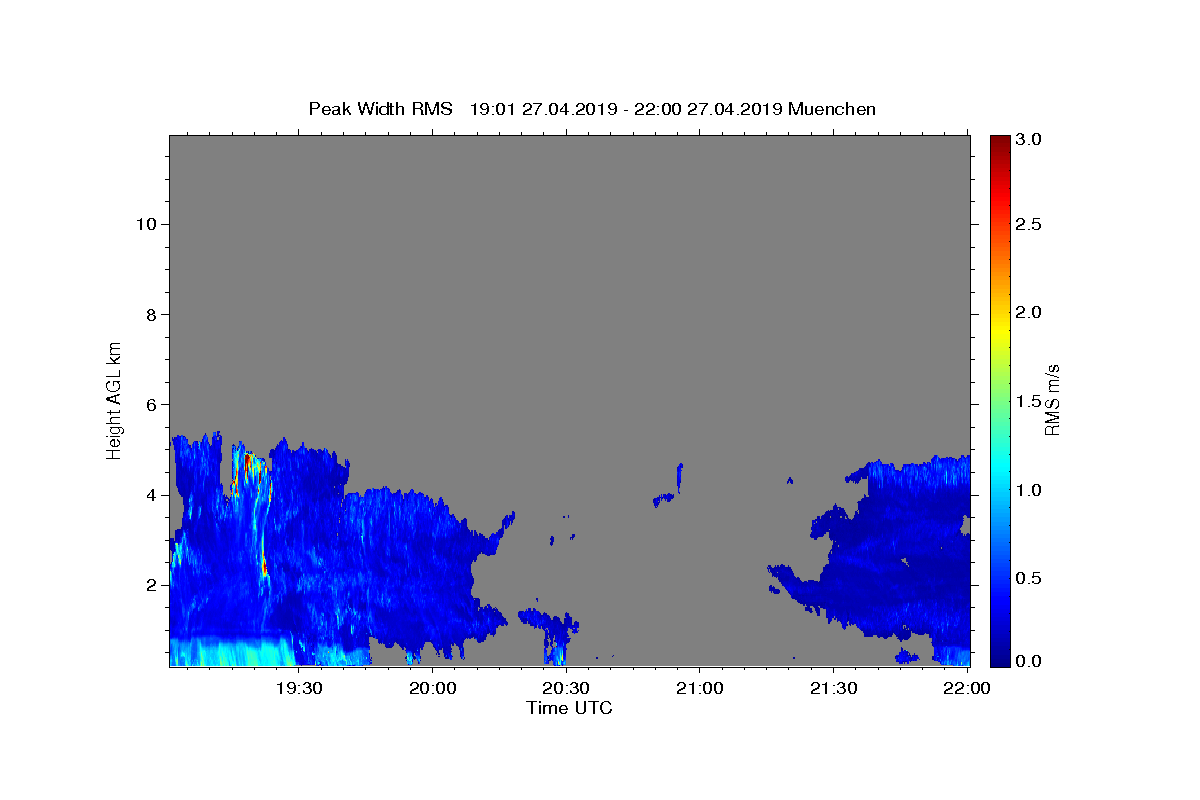This screenshot has height=800, width=1200.
Task: Click the height tick label 2
Action: [x=149, y=585]
